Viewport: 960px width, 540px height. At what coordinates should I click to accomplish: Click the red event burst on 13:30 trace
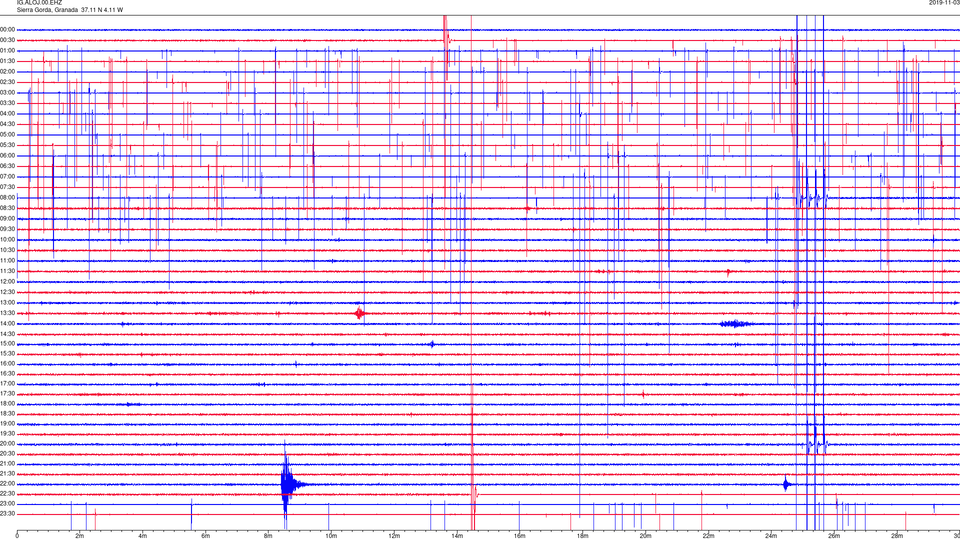(x=359, y=313)
